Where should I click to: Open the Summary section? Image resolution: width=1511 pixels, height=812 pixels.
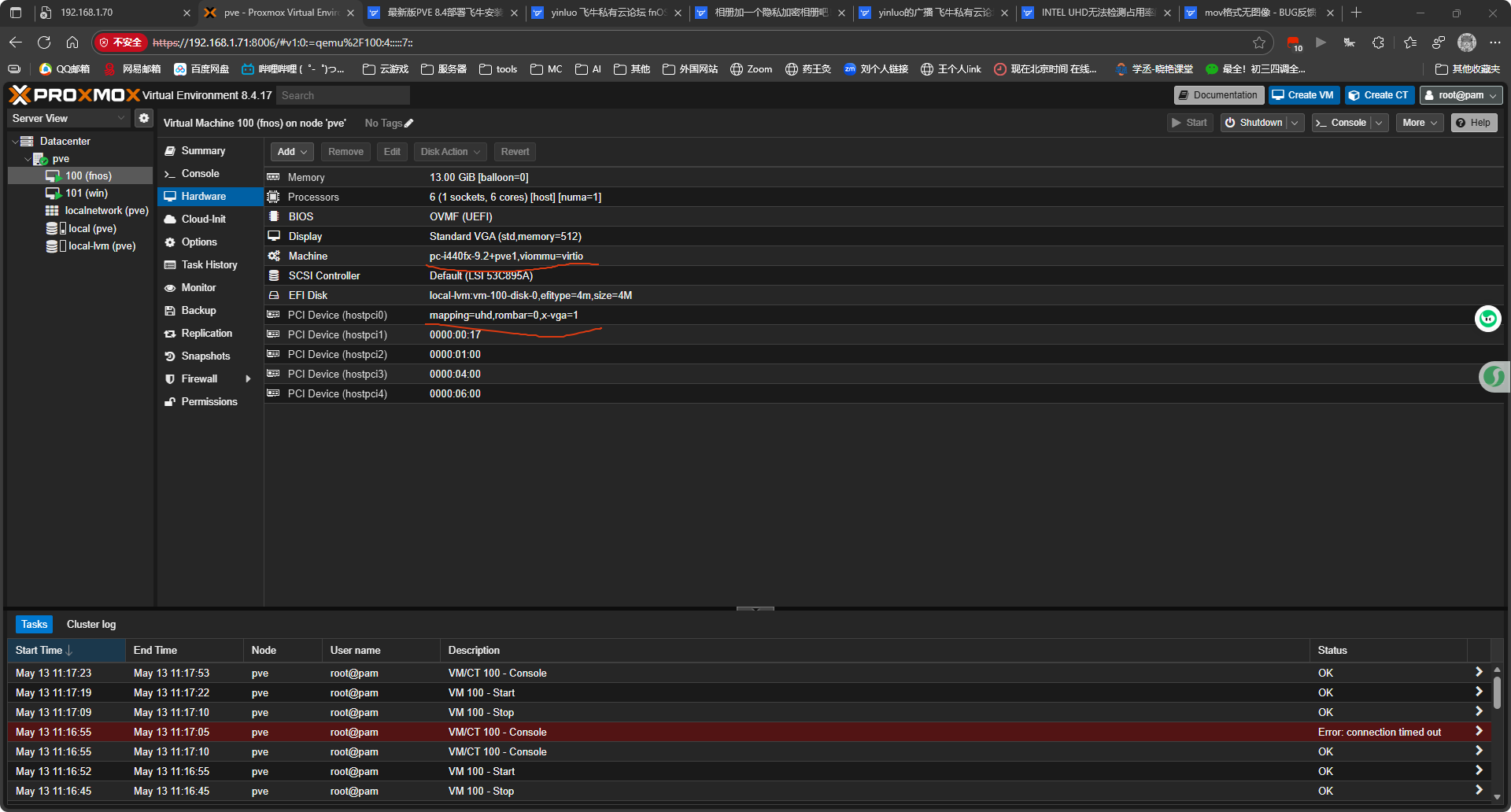pyautogui.click(x=210, y=150)
